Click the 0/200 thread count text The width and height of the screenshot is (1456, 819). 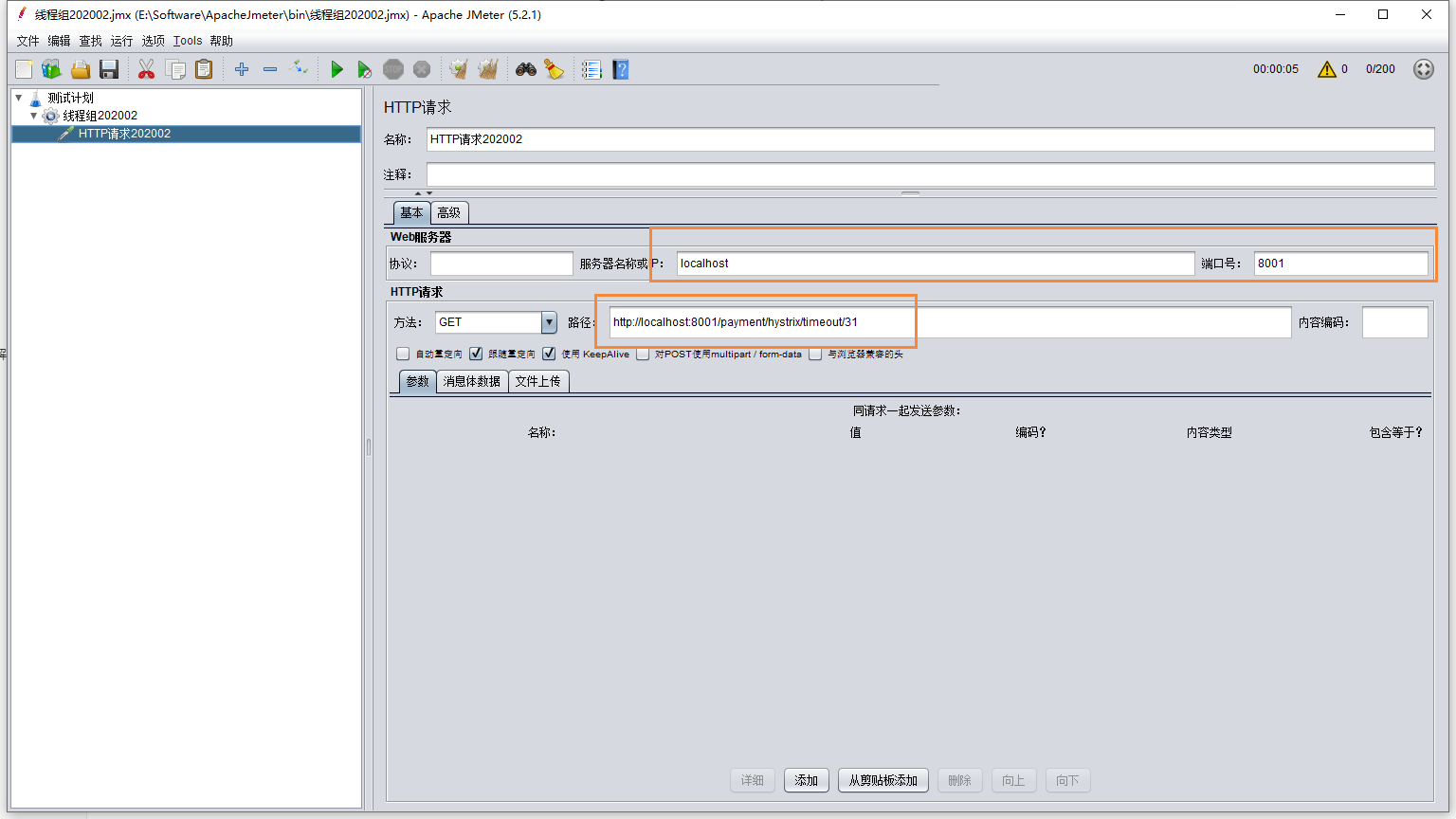tap(1380, 69)
